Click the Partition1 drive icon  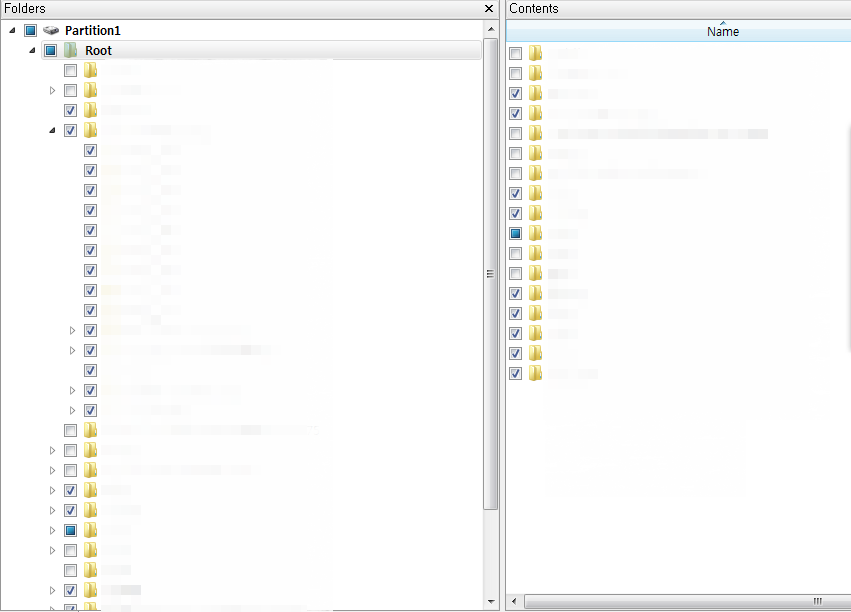[51, 30]
